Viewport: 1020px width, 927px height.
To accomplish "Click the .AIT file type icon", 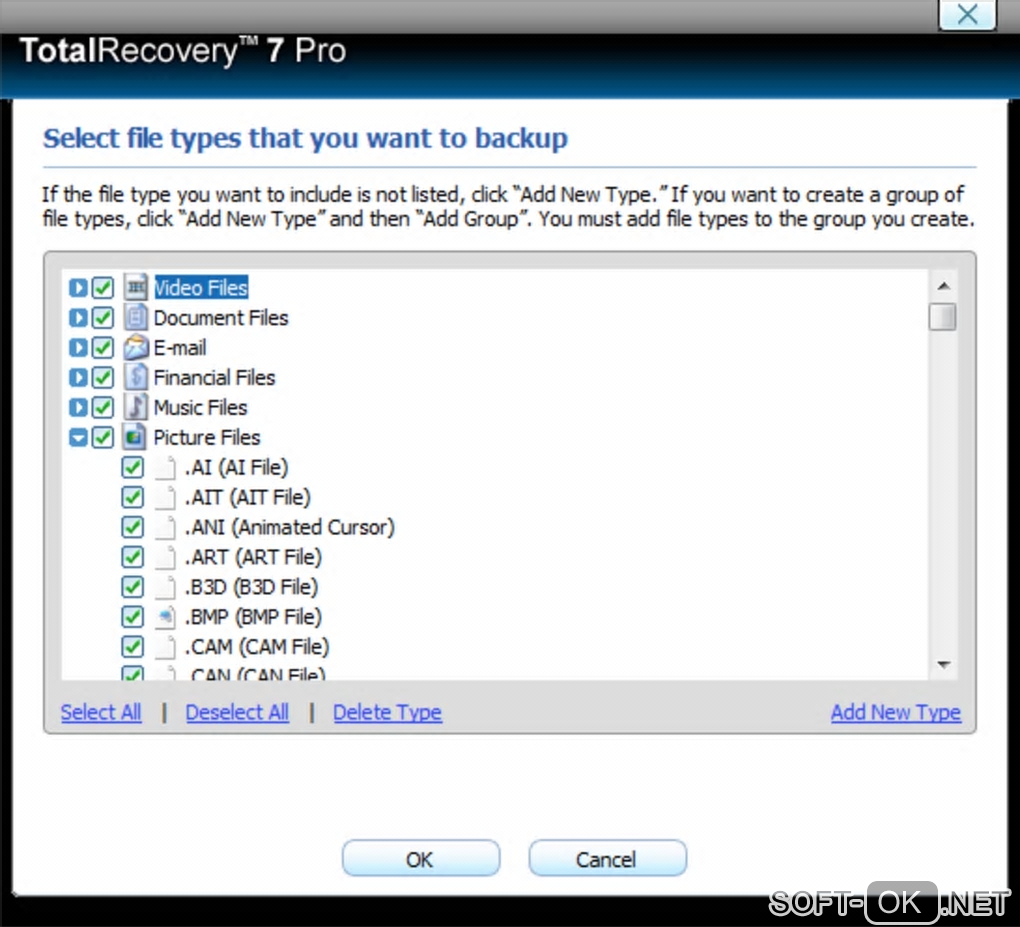I will 165,497.
